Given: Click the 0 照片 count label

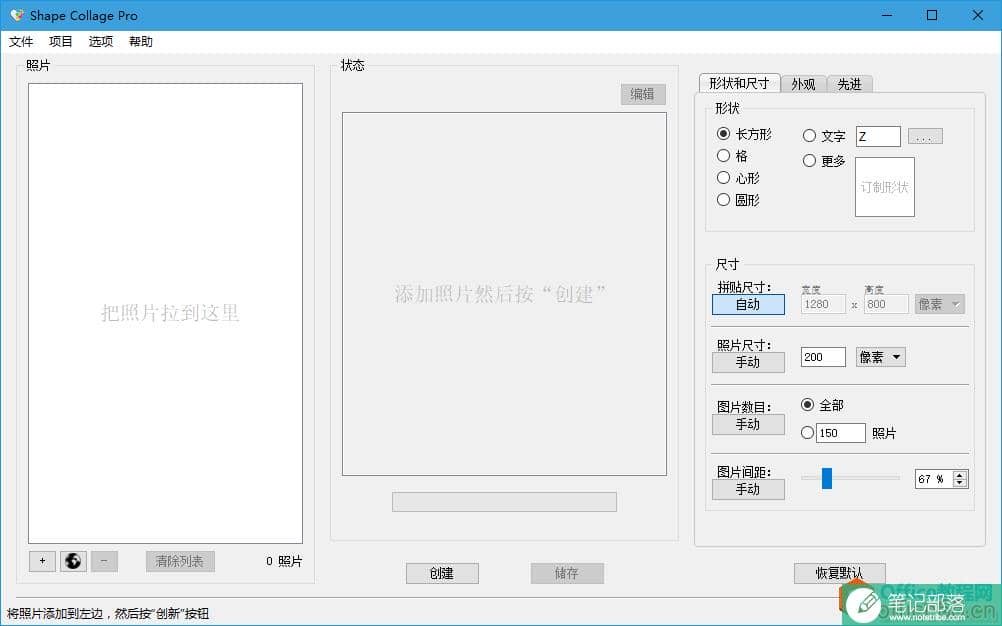Looking at the screenshot, I should coord(284,561).
